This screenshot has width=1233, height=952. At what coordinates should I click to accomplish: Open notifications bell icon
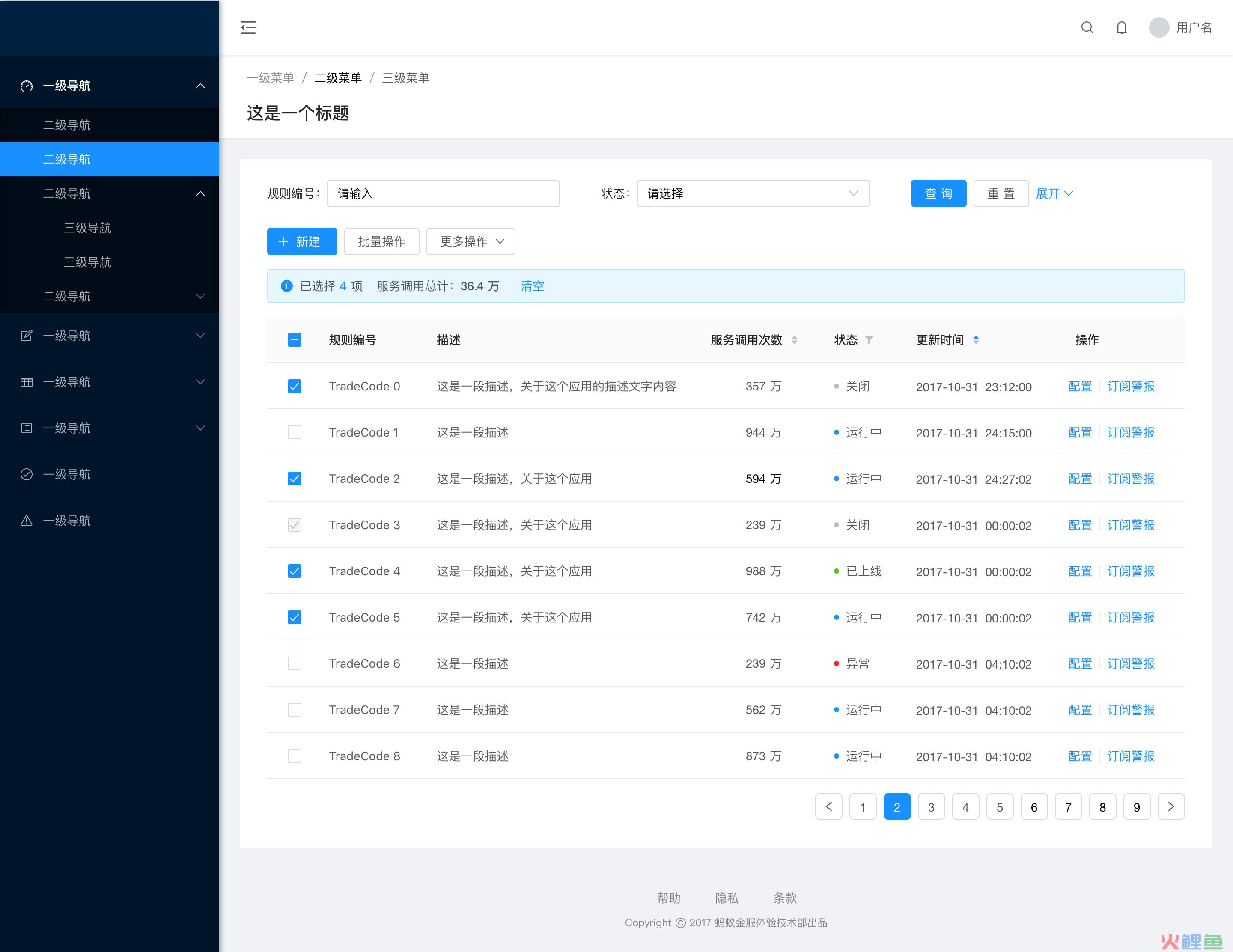tap(1121, 27)
